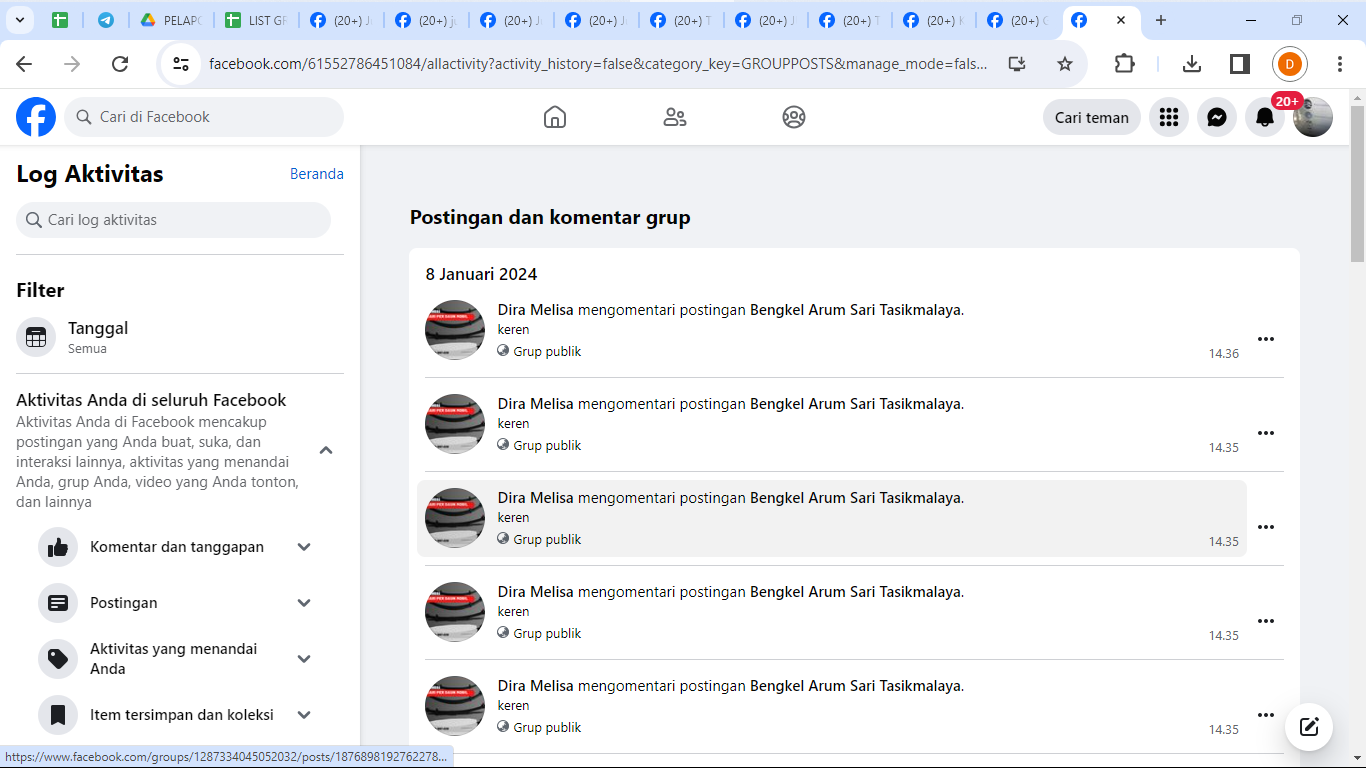Go to the Facebook Home feed icon
This screenshot has width=1366, height=768.
[555, 117]
